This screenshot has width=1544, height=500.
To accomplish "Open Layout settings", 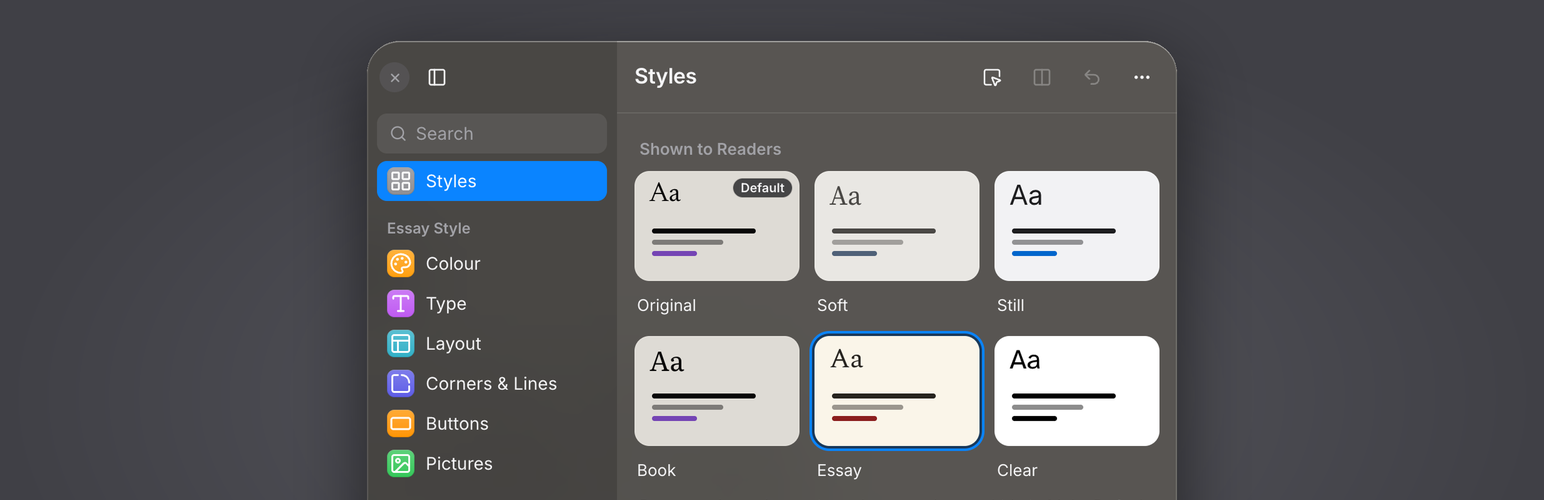I will click(492, 343).
